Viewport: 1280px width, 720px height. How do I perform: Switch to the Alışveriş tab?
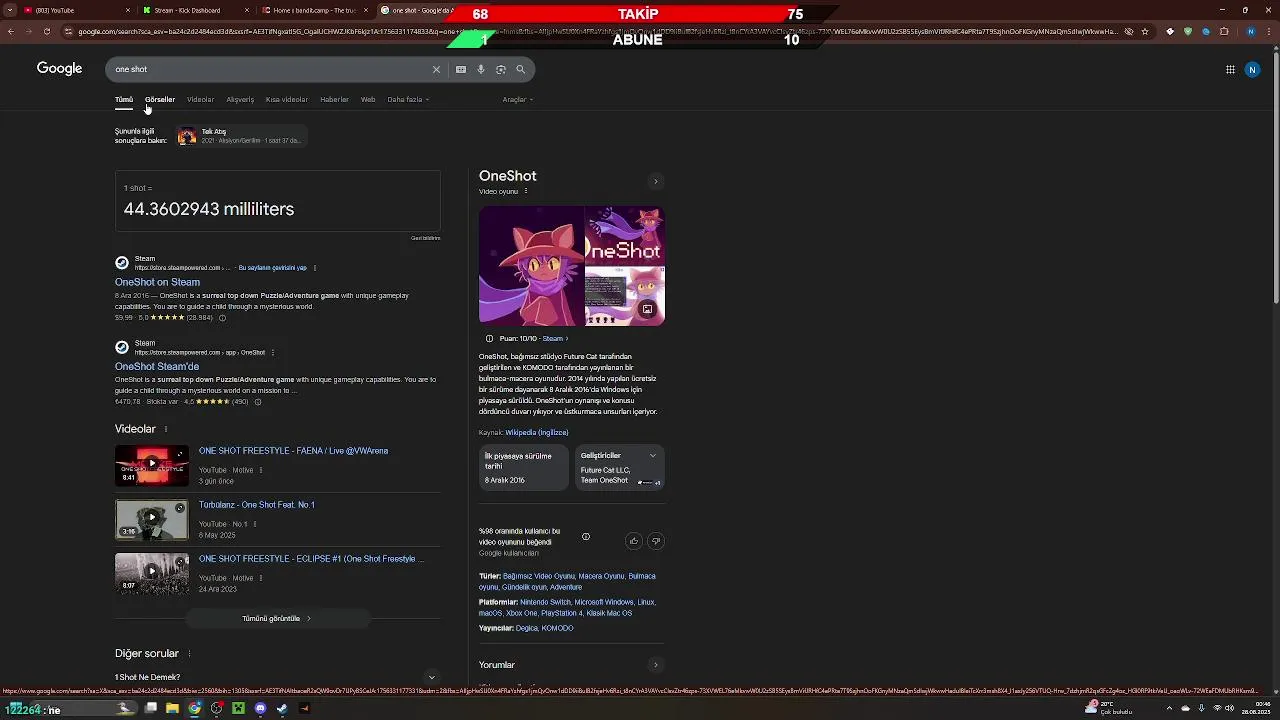[240, 100]
